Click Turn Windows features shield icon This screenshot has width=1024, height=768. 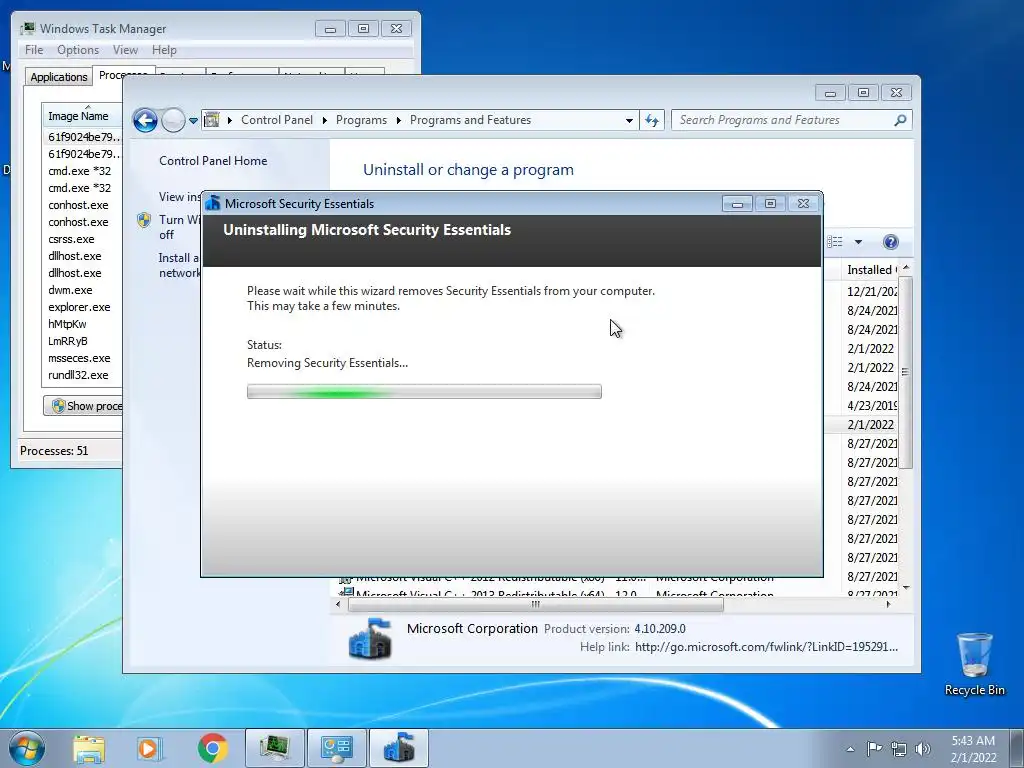pos(144,220)
